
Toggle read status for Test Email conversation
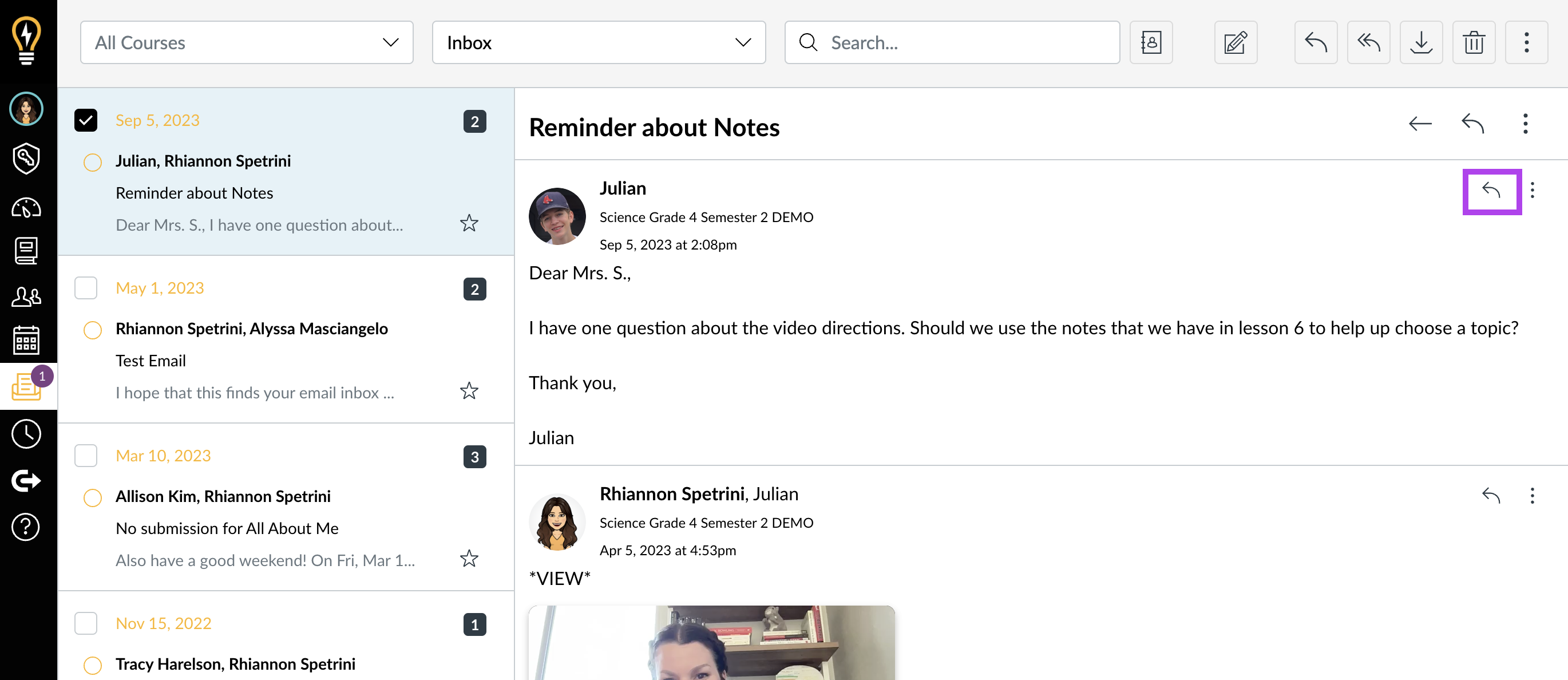coord(93,330)
